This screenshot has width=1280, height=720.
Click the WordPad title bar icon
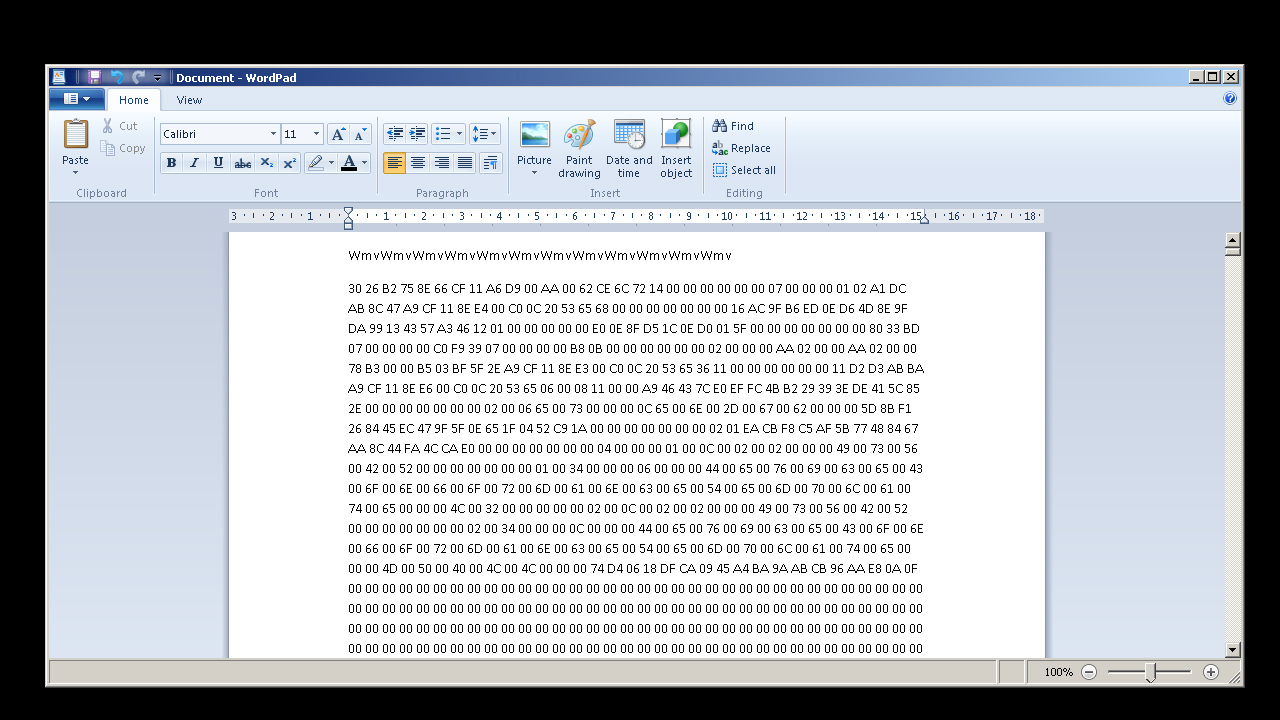click(59, 77)
